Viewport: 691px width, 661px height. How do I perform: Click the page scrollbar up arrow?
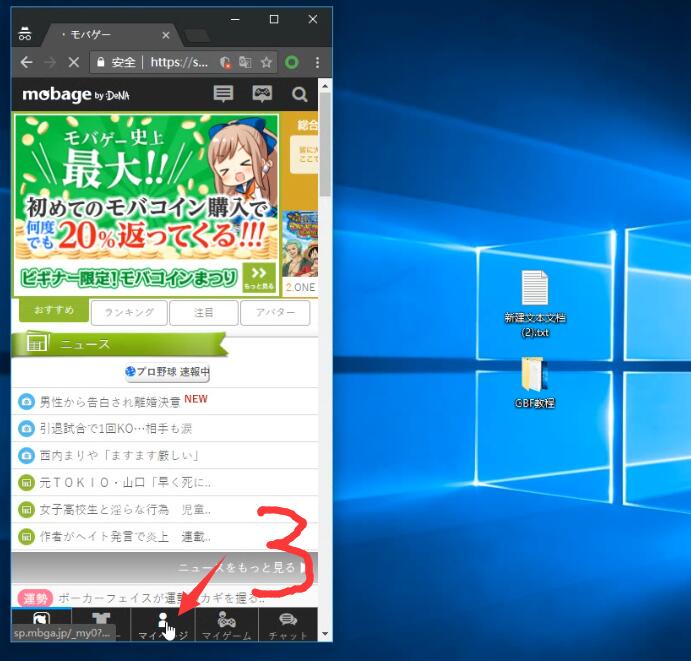(325, 86)
